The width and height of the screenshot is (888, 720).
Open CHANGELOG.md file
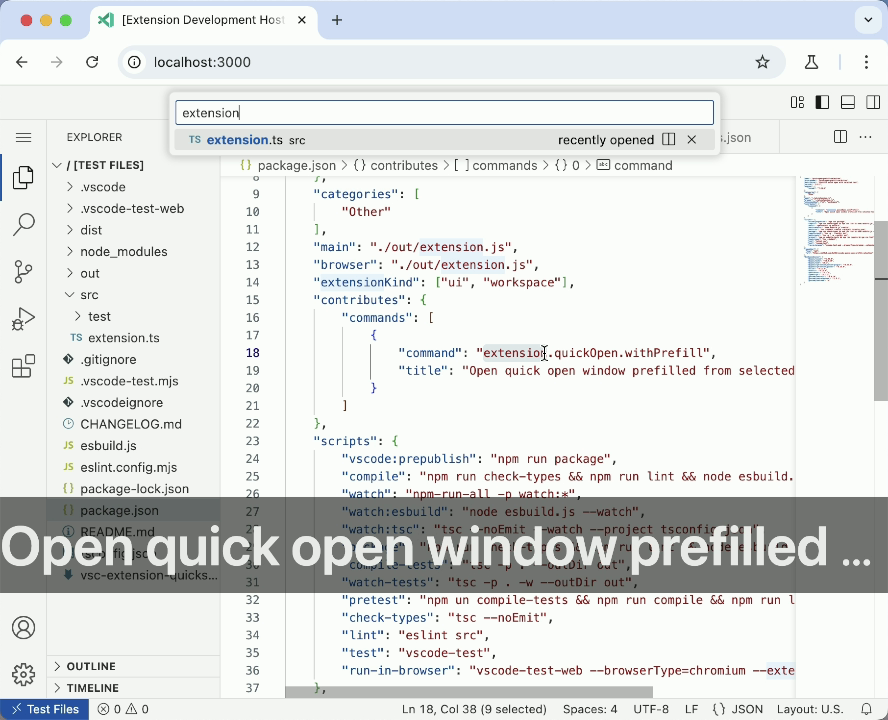(x=134, y=424)
